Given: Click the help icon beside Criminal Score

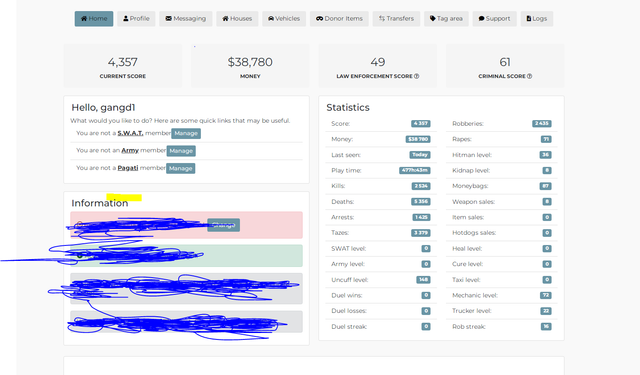Looking at the screenshot, I should tap(529, 76).
